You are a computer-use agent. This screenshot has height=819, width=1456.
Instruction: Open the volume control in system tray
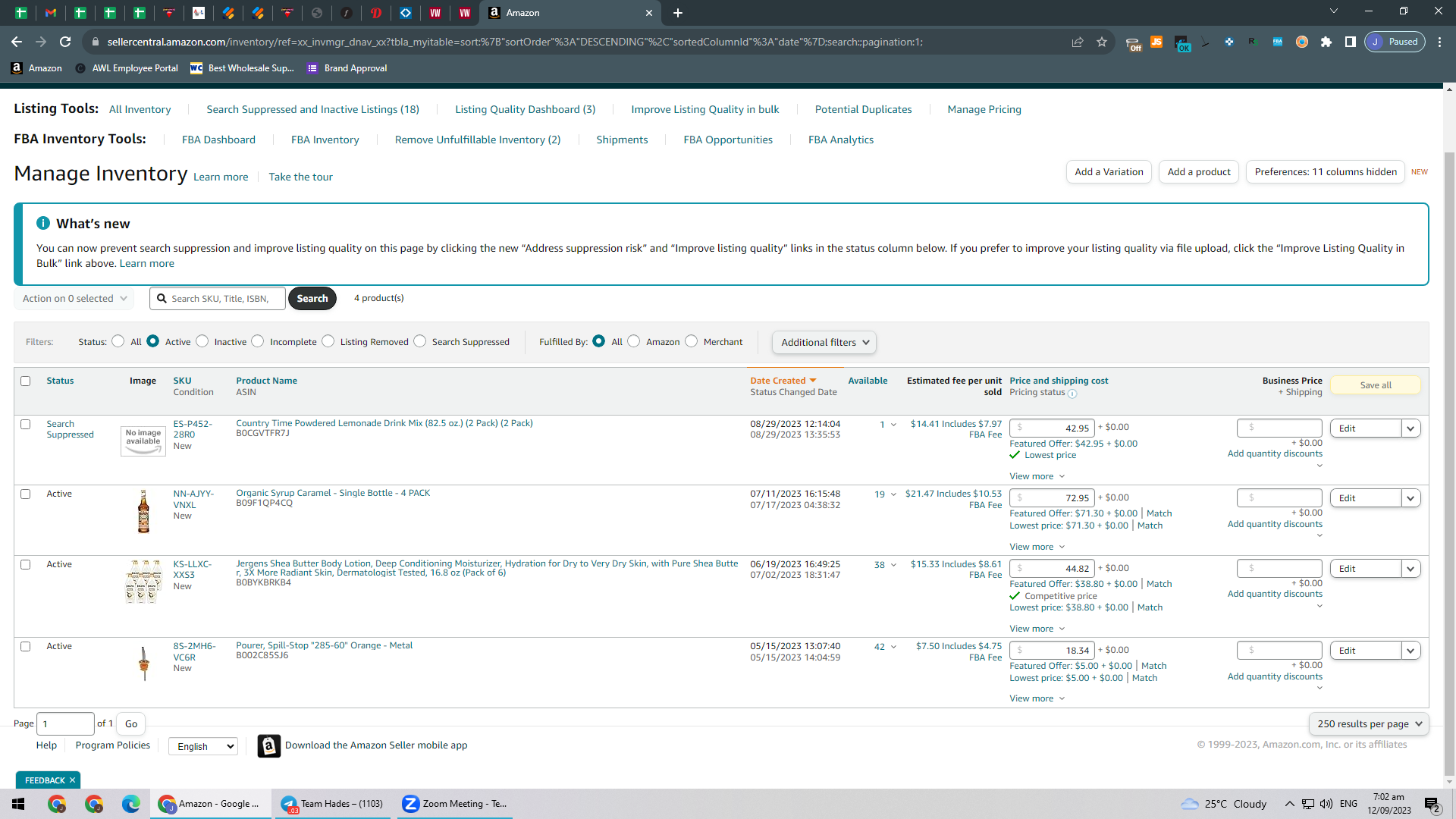pyautogui.click(x=1326, y=804)
